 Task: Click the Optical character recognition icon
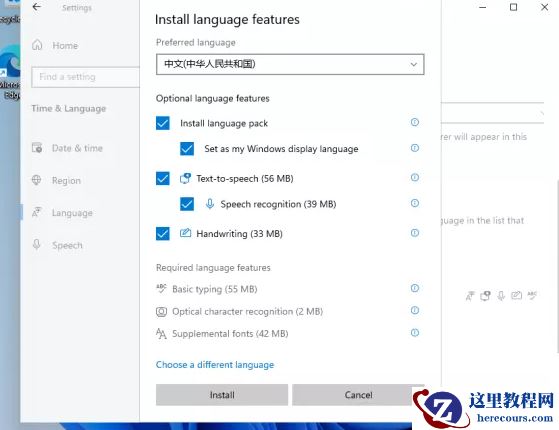pyautogui.click(x=161, y=312)
